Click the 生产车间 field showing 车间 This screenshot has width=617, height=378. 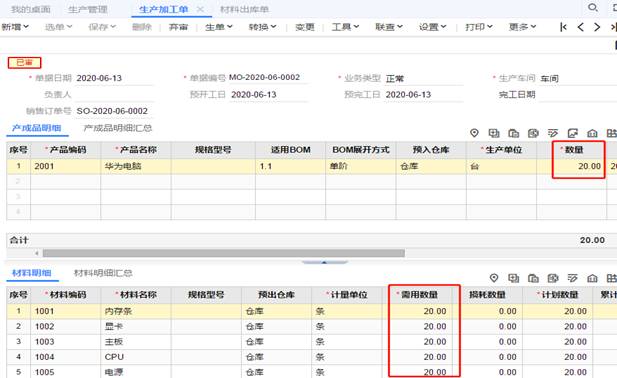[x=578, y=78]
